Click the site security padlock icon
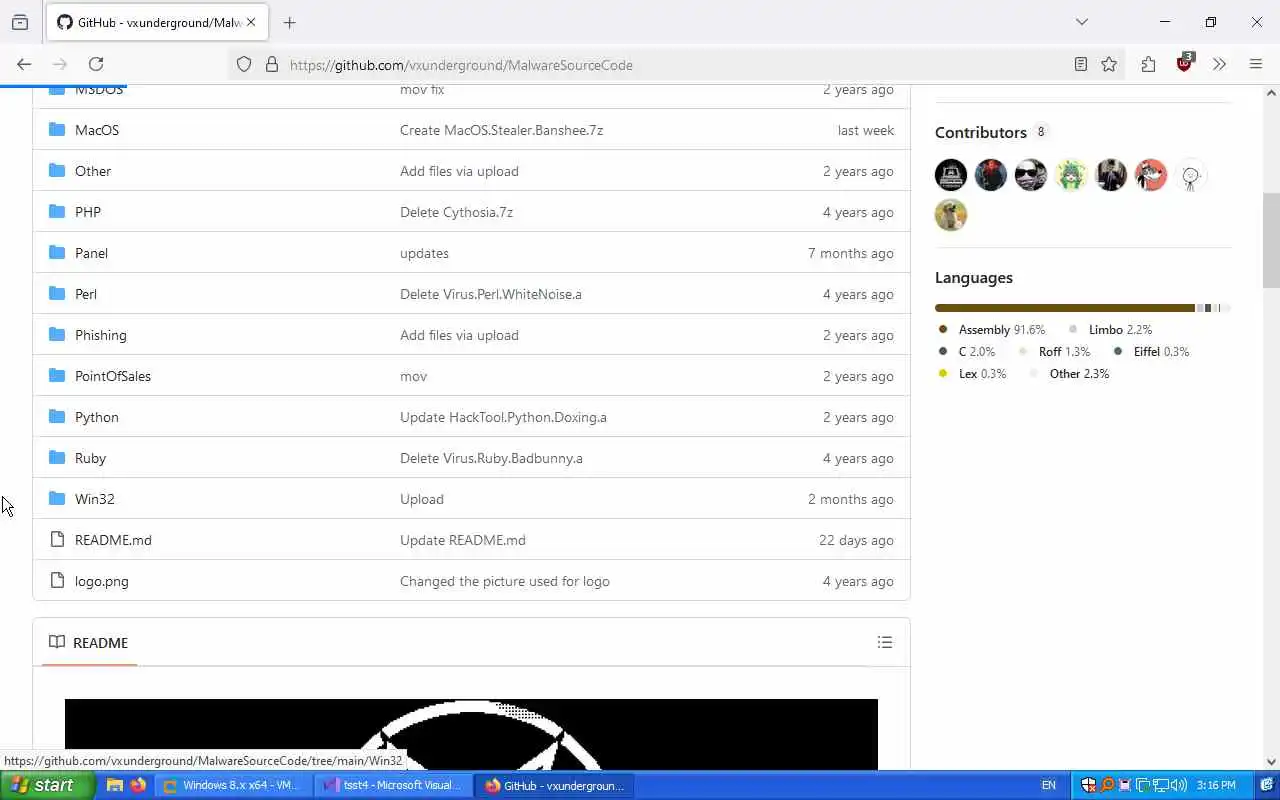 (x=271, y=64)
